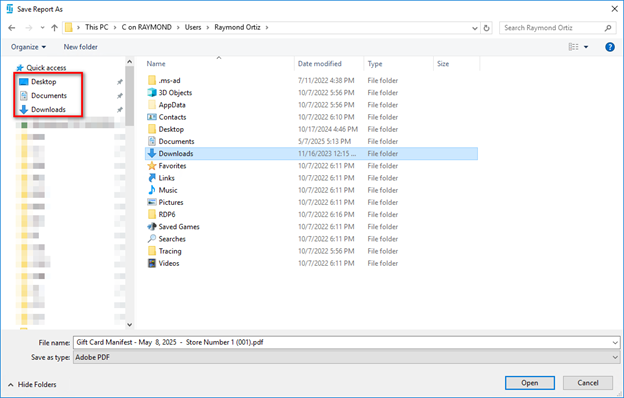Click This PC in address bar

[96, 27]
